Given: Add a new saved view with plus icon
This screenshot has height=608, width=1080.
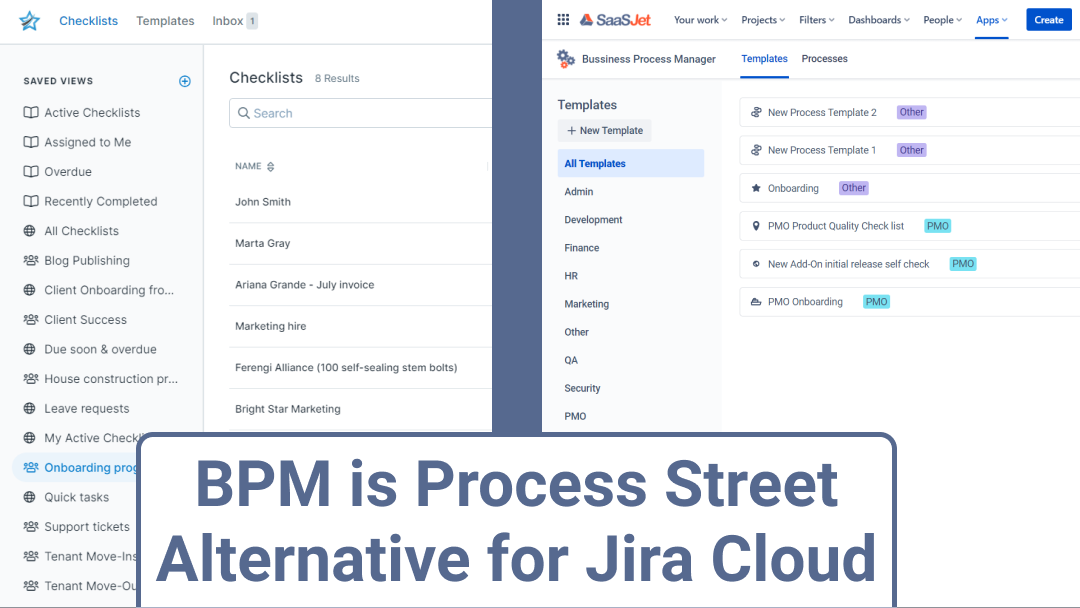Looking at the screenshot, I should (x=185, y=81).
